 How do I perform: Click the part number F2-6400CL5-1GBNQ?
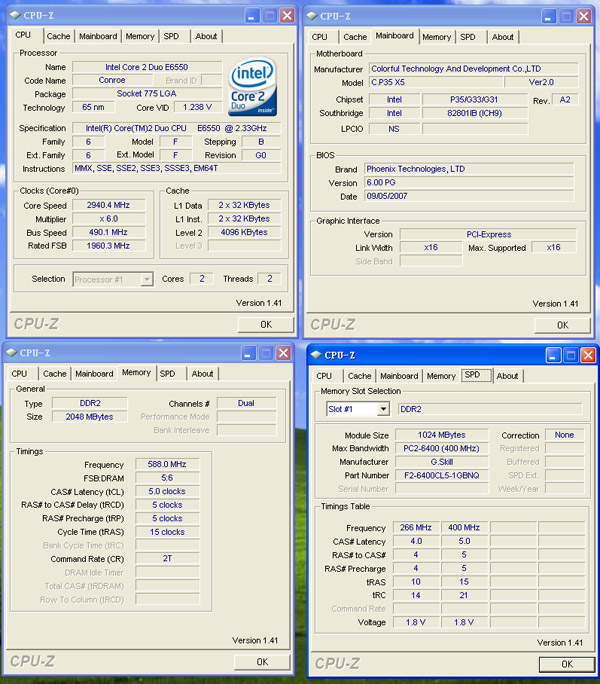coord(442,475)
